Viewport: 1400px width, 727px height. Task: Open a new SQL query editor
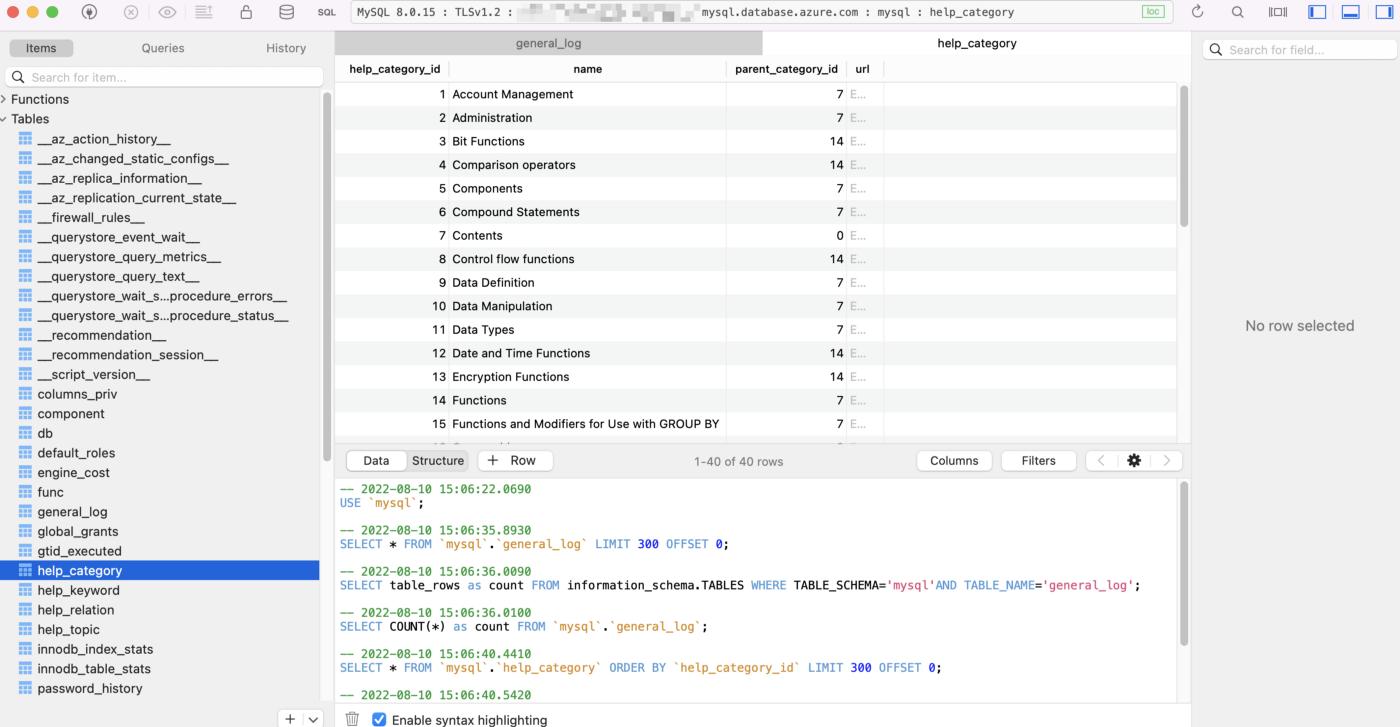click(325, 12)
